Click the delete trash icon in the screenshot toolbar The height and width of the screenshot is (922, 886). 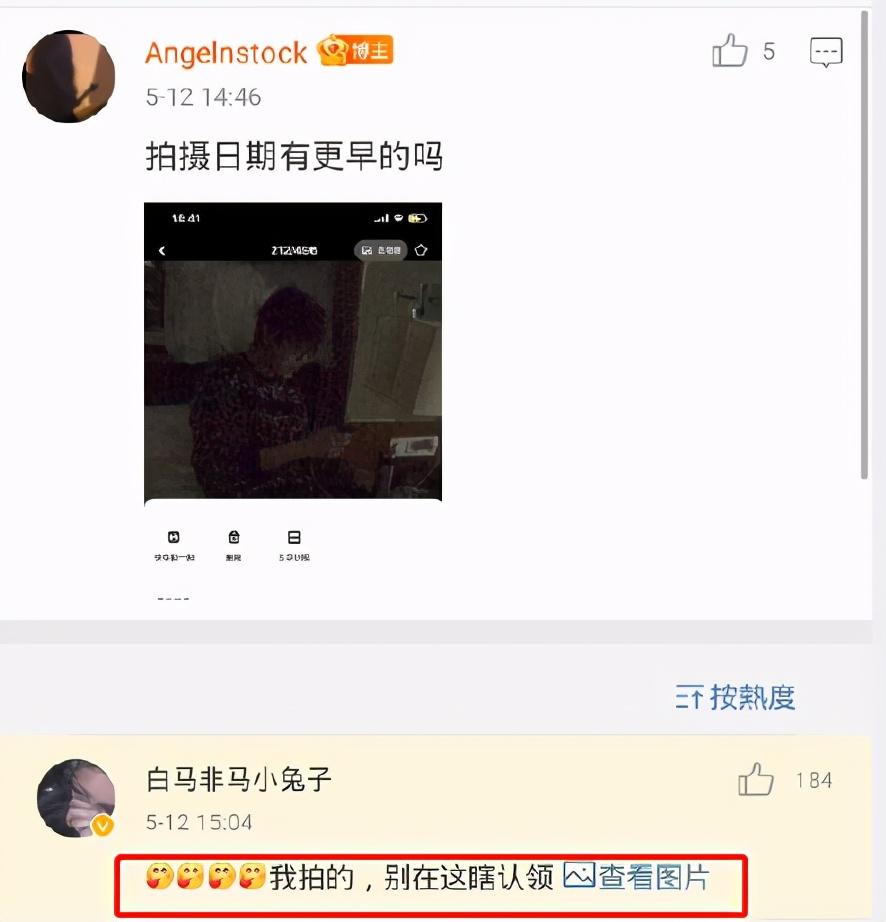click(234, 537)
